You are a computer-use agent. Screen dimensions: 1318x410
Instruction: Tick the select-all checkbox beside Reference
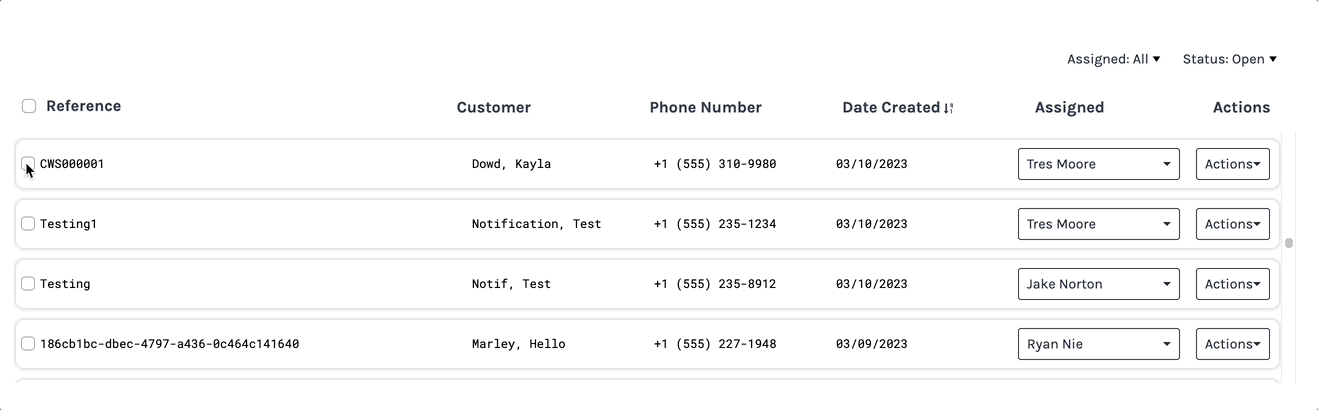coord(29,106)
